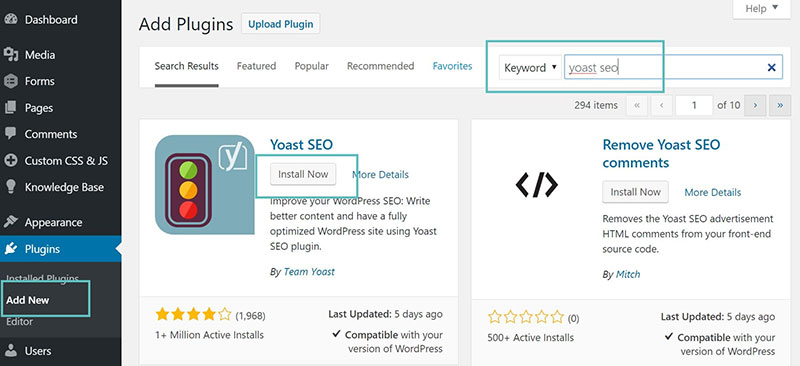Screen dimensions: 800x366
Task: Install the Yoast SEO plugin now
Action: [x=303, y=174]
